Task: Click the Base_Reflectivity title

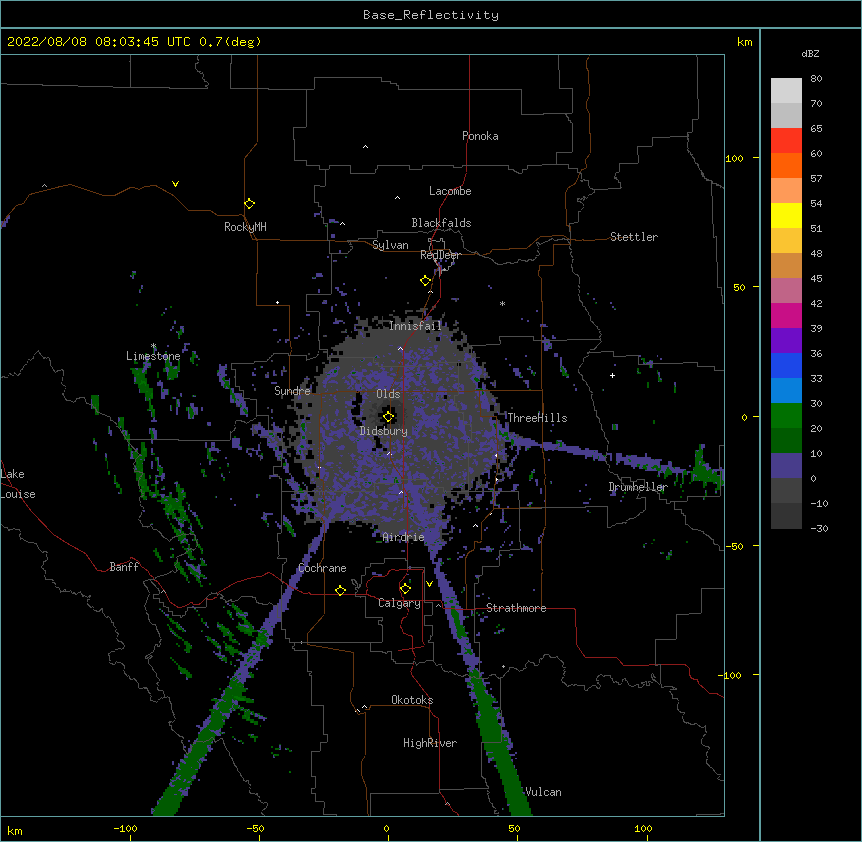Action: 431,15
